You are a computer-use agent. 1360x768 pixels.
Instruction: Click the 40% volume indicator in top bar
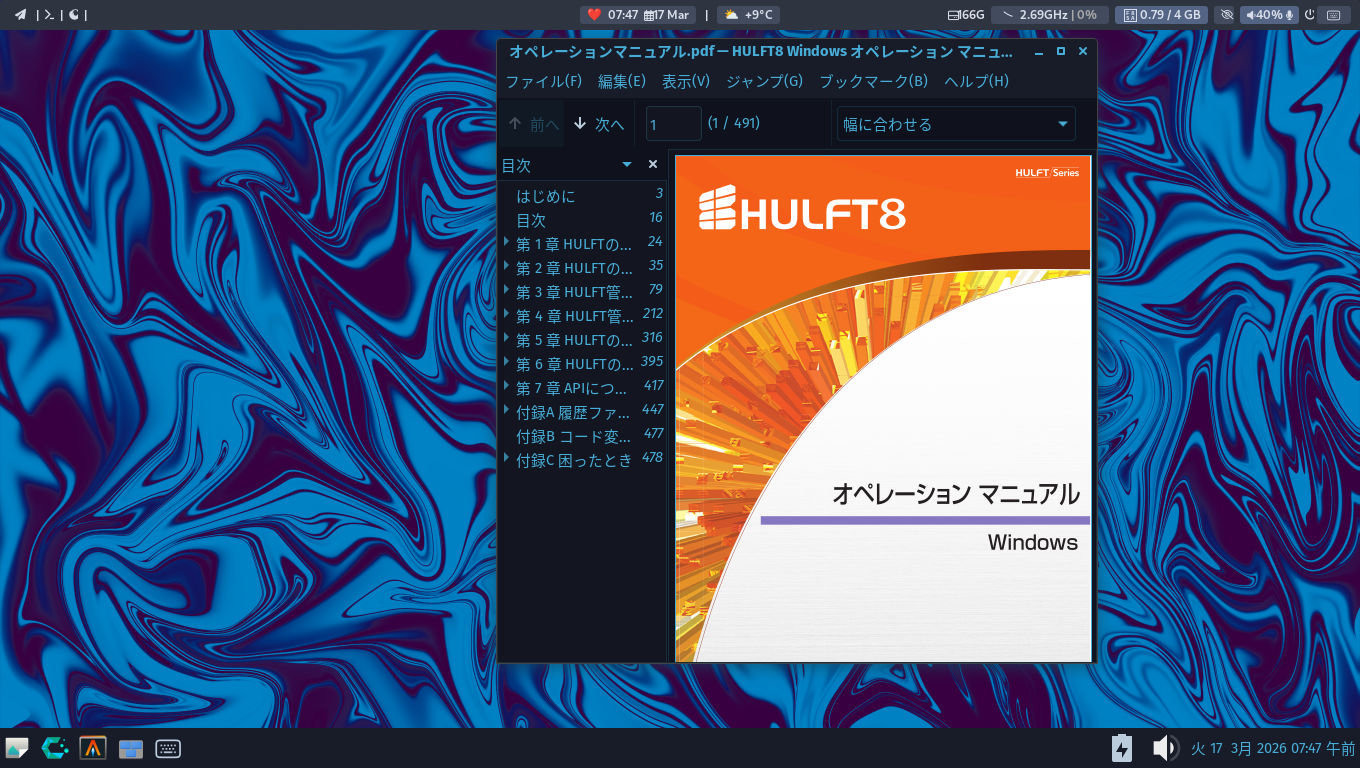1270,14
